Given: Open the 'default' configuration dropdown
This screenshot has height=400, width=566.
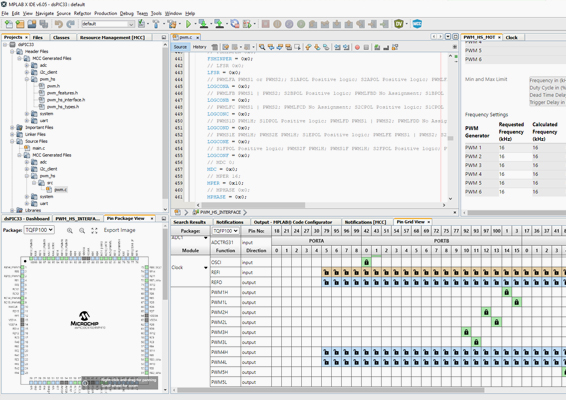Looking at the screenshot, I should click(108, 24).
